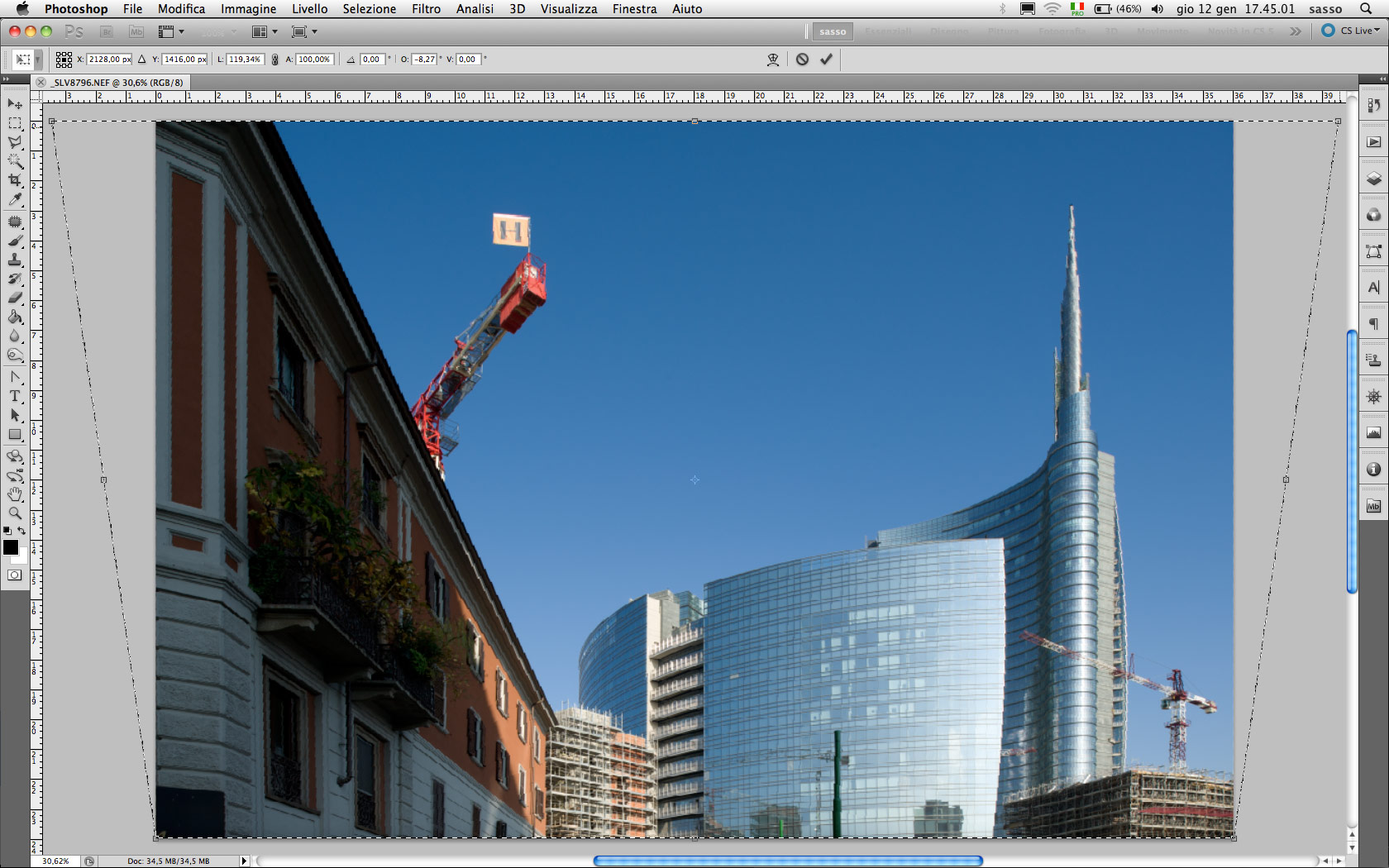The image size is (1389, 868).
Task: Select the Brush tool
Action: point(15,241)
